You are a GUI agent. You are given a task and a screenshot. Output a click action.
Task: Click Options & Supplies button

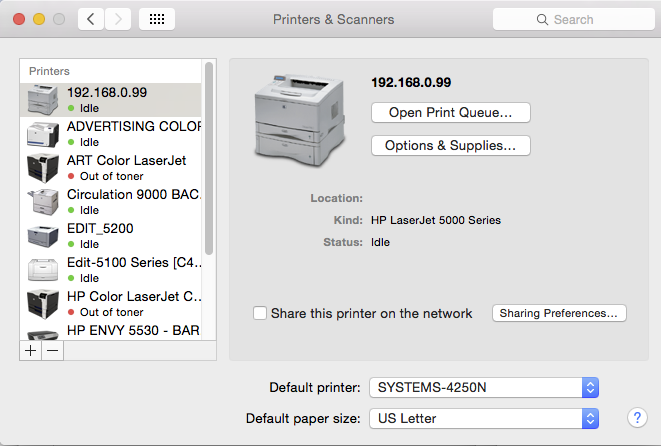tap(450, 145)
